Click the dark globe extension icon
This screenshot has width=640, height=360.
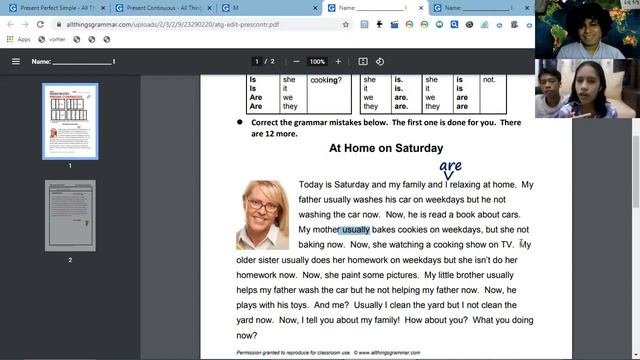[x=469, y=24]
